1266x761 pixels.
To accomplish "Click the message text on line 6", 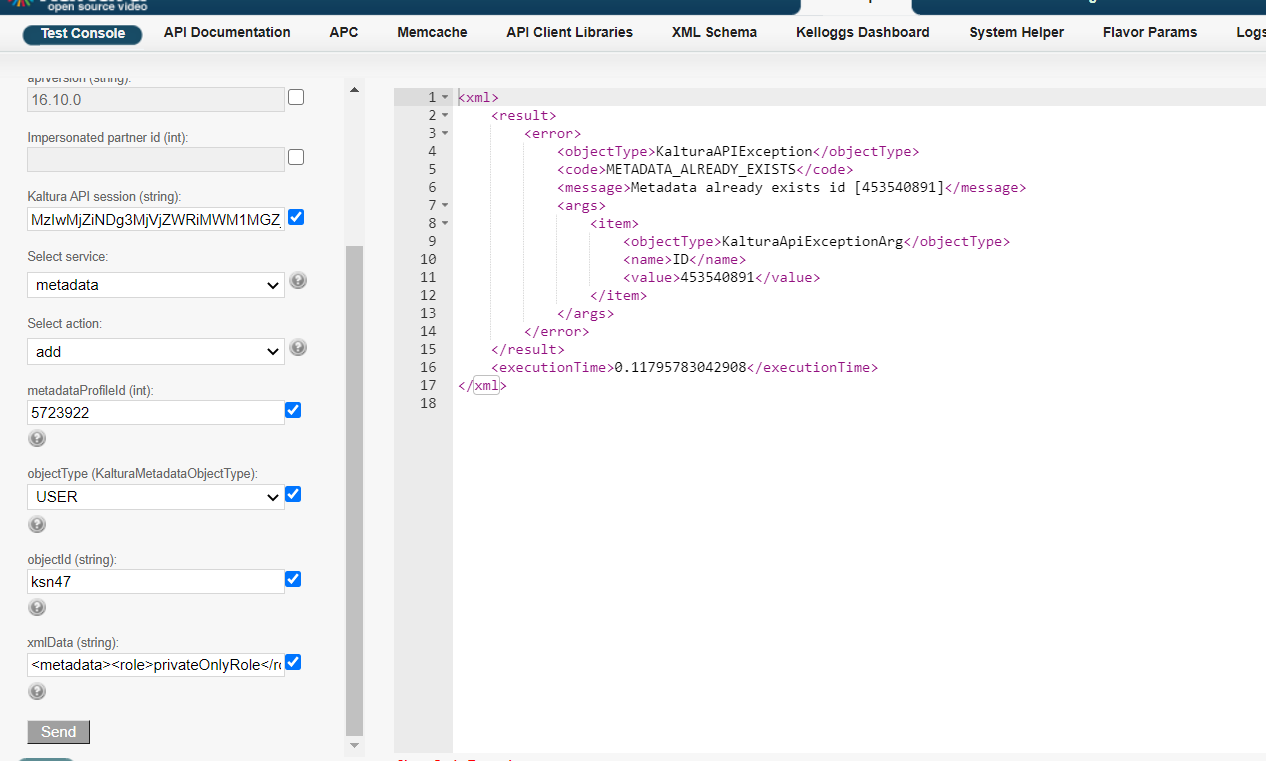I will [x=786, y=187].
